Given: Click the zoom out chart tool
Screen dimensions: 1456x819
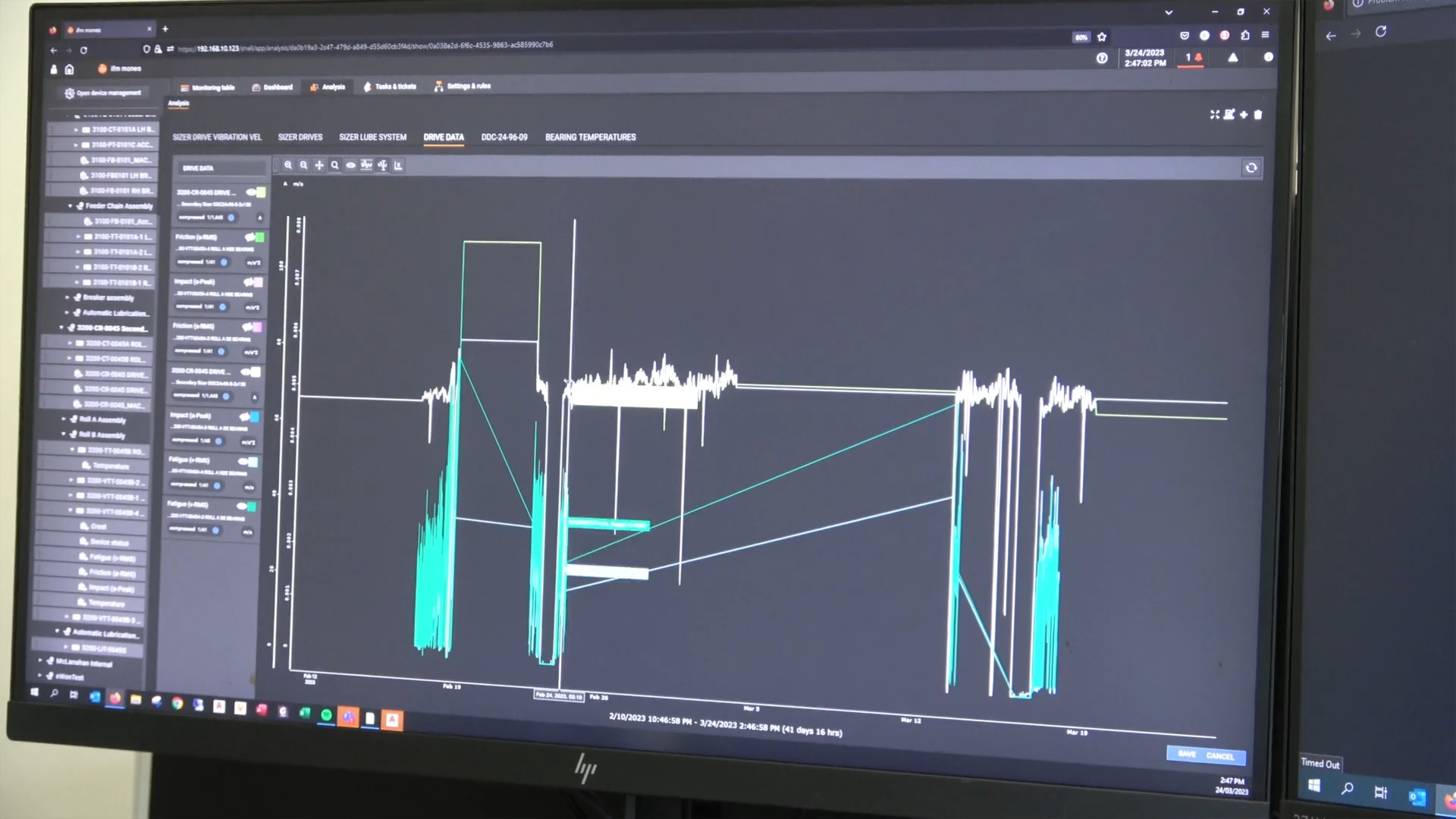Looking at the screenshot, I should pos(303,165).
